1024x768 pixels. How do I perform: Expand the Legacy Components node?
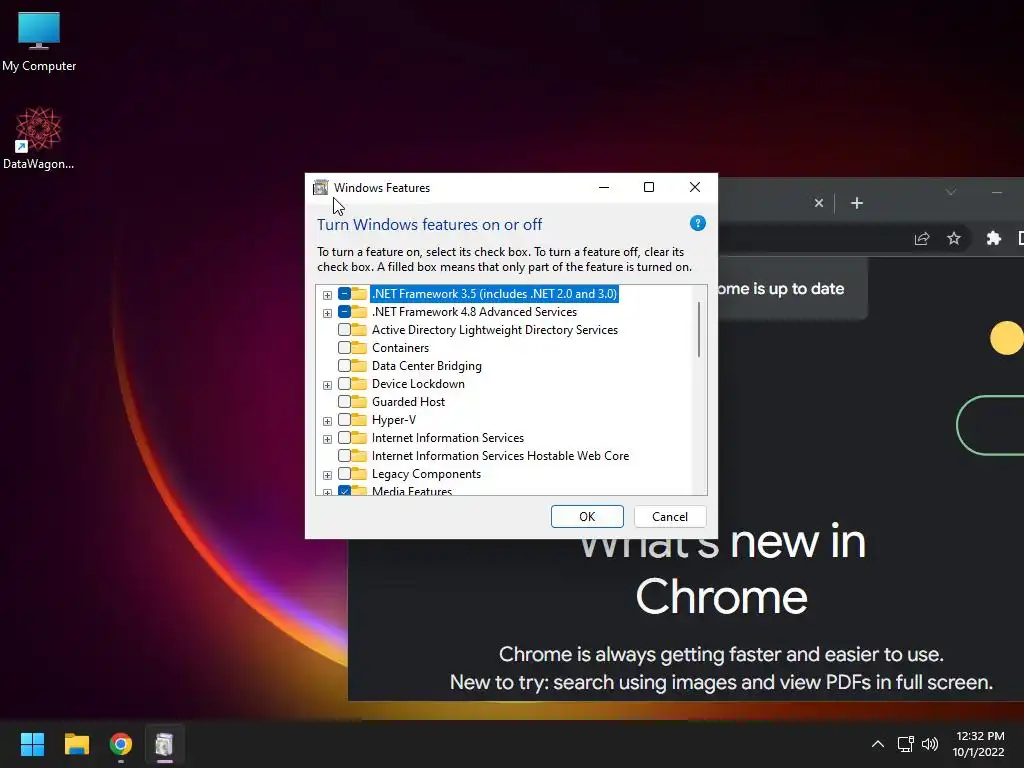(x=327, y=475)
